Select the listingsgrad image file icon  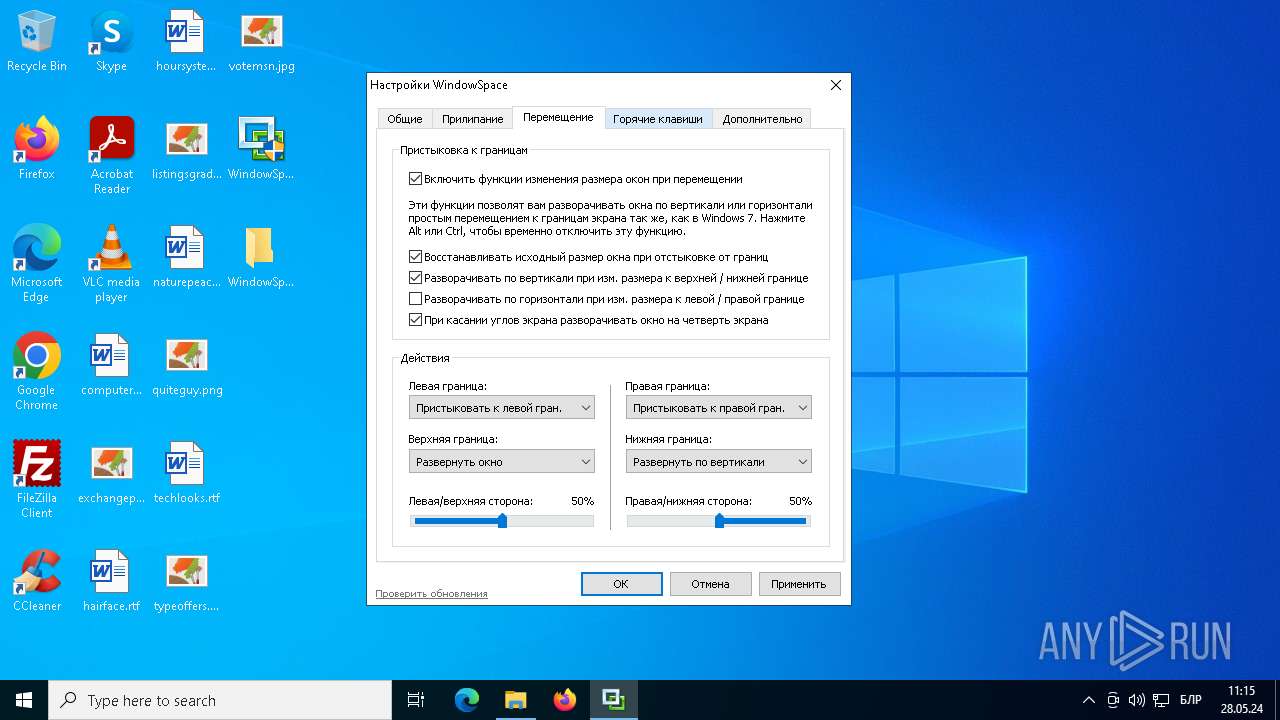click(x=186, y=150)
